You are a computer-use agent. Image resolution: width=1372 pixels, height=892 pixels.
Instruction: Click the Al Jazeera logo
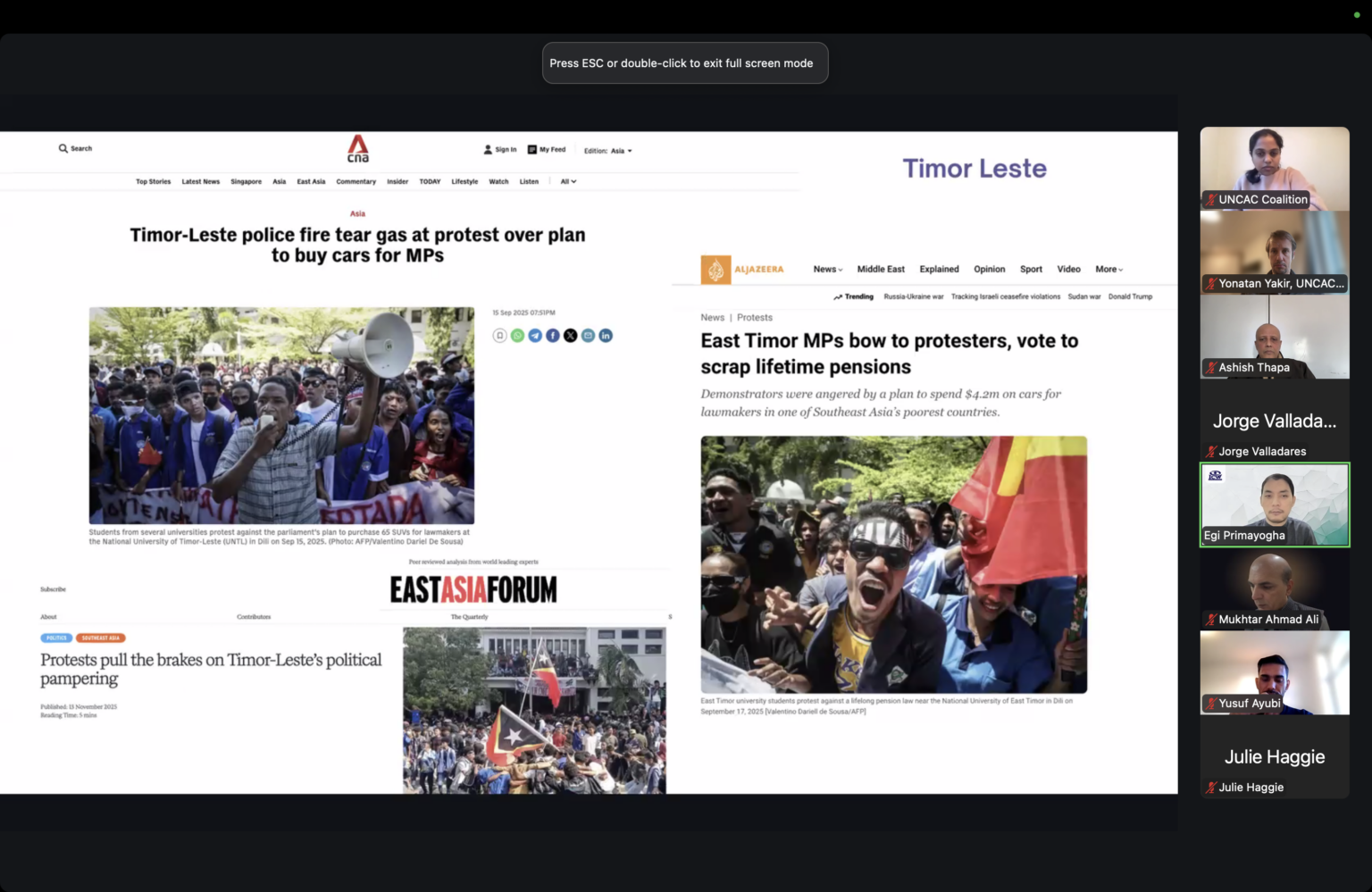[742, 270]
